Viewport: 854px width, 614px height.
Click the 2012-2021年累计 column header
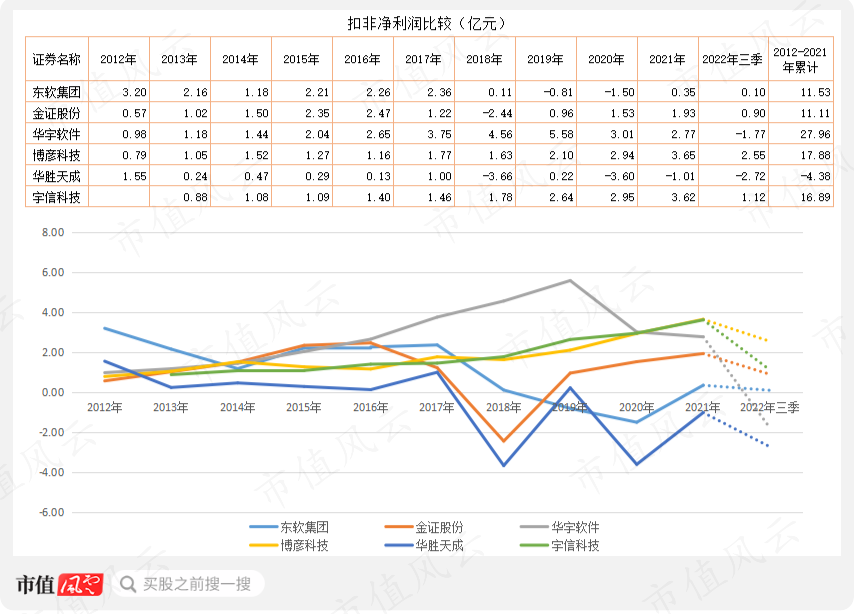pos(801,59)
